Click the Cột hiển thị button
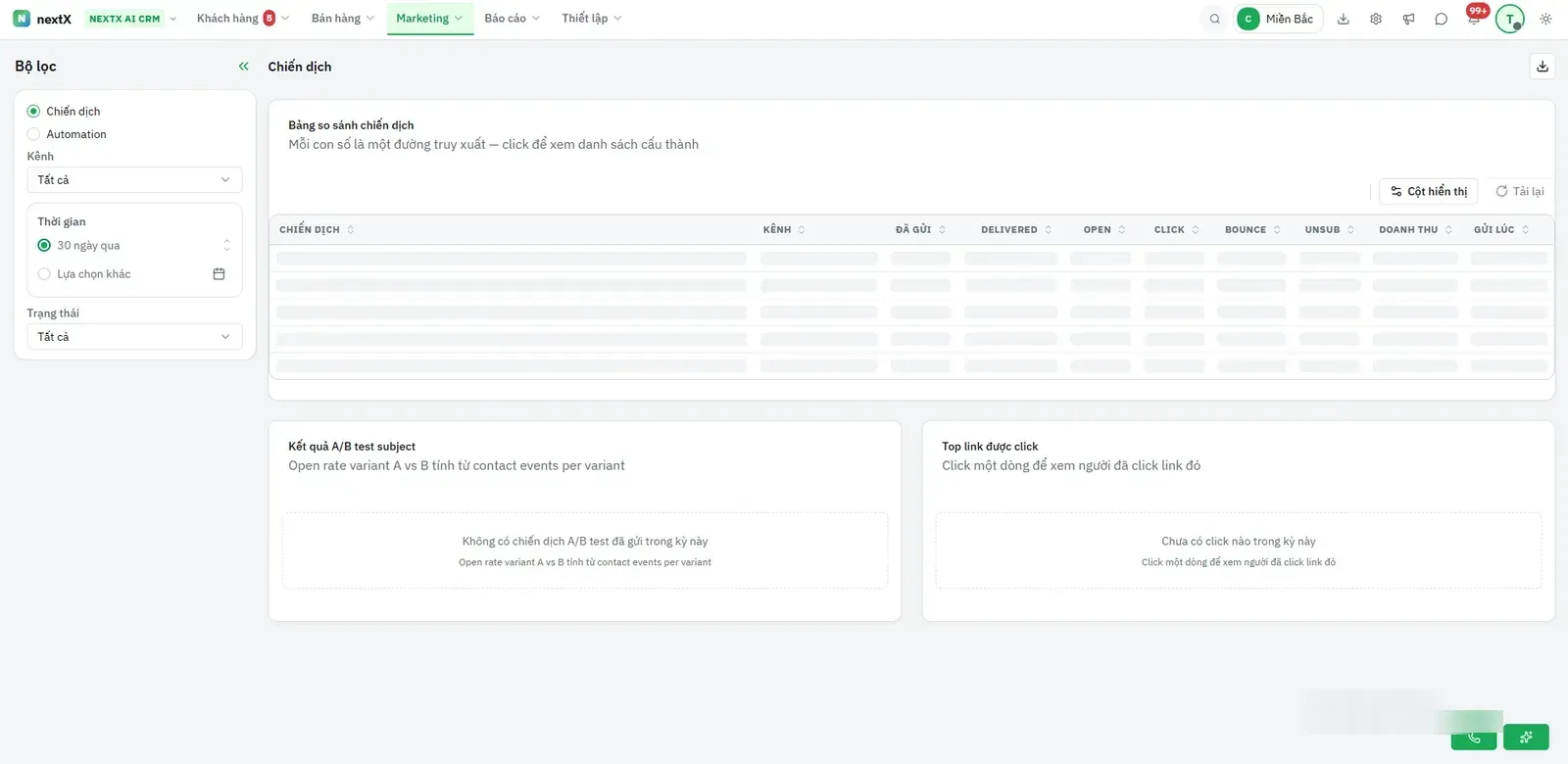Viewport: 1568px width, 764px height. pos(1429,192)
